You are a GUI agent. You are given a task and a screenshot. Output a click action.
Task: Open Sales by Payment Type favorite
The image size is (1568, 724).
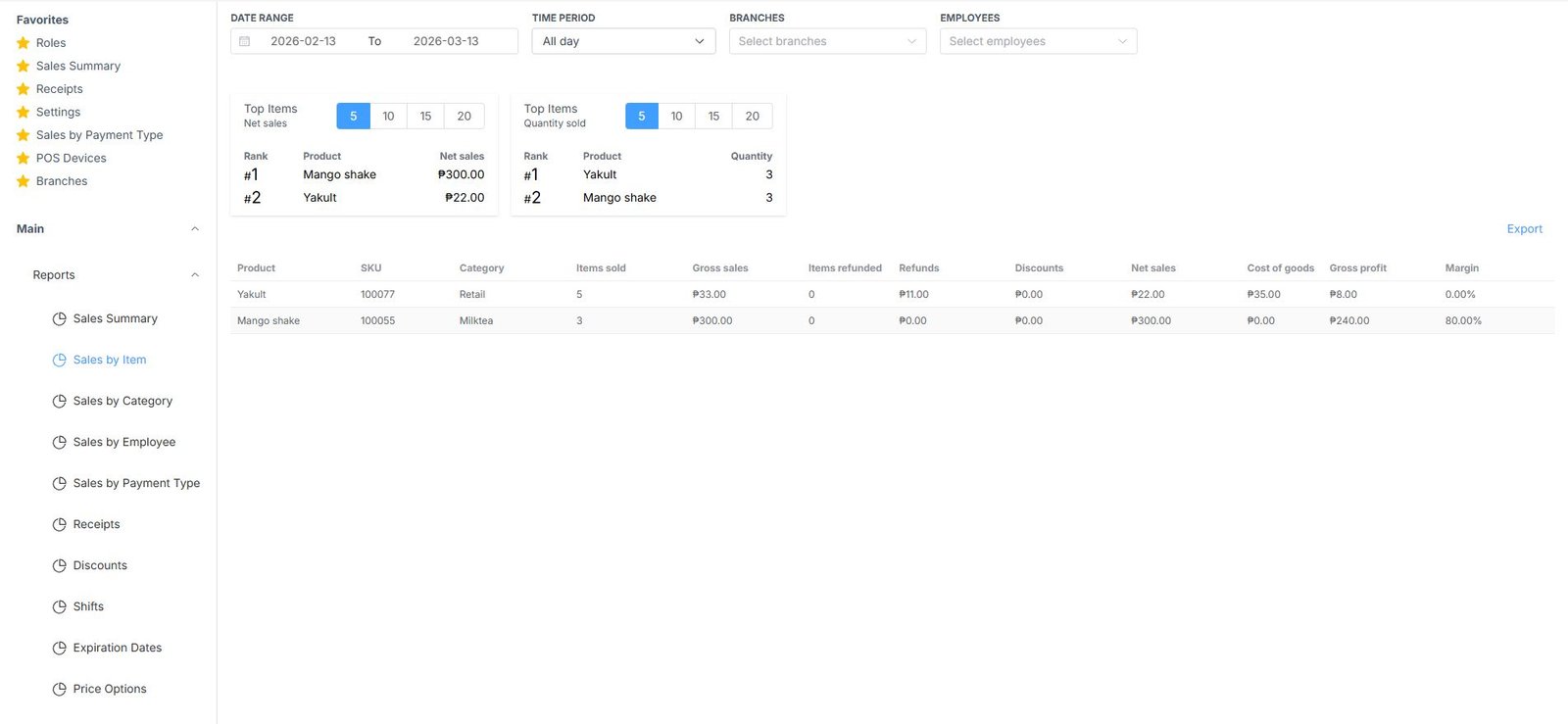click(99, 135)
